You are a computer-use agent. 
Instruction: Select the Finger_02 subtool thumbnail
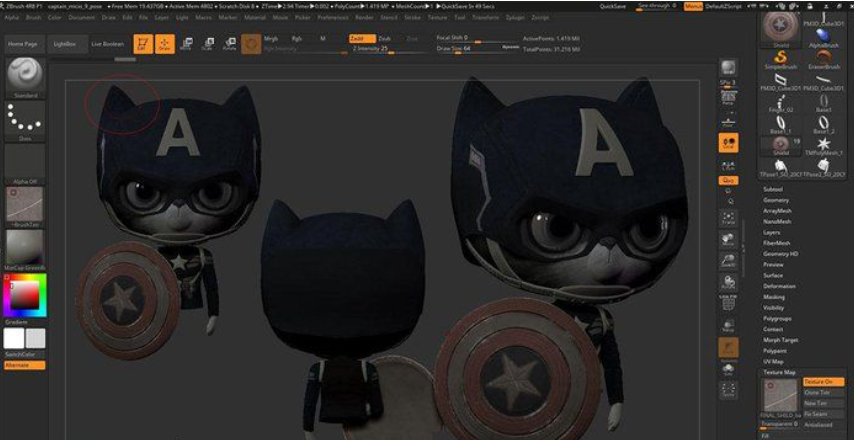(x=780, y=103)
